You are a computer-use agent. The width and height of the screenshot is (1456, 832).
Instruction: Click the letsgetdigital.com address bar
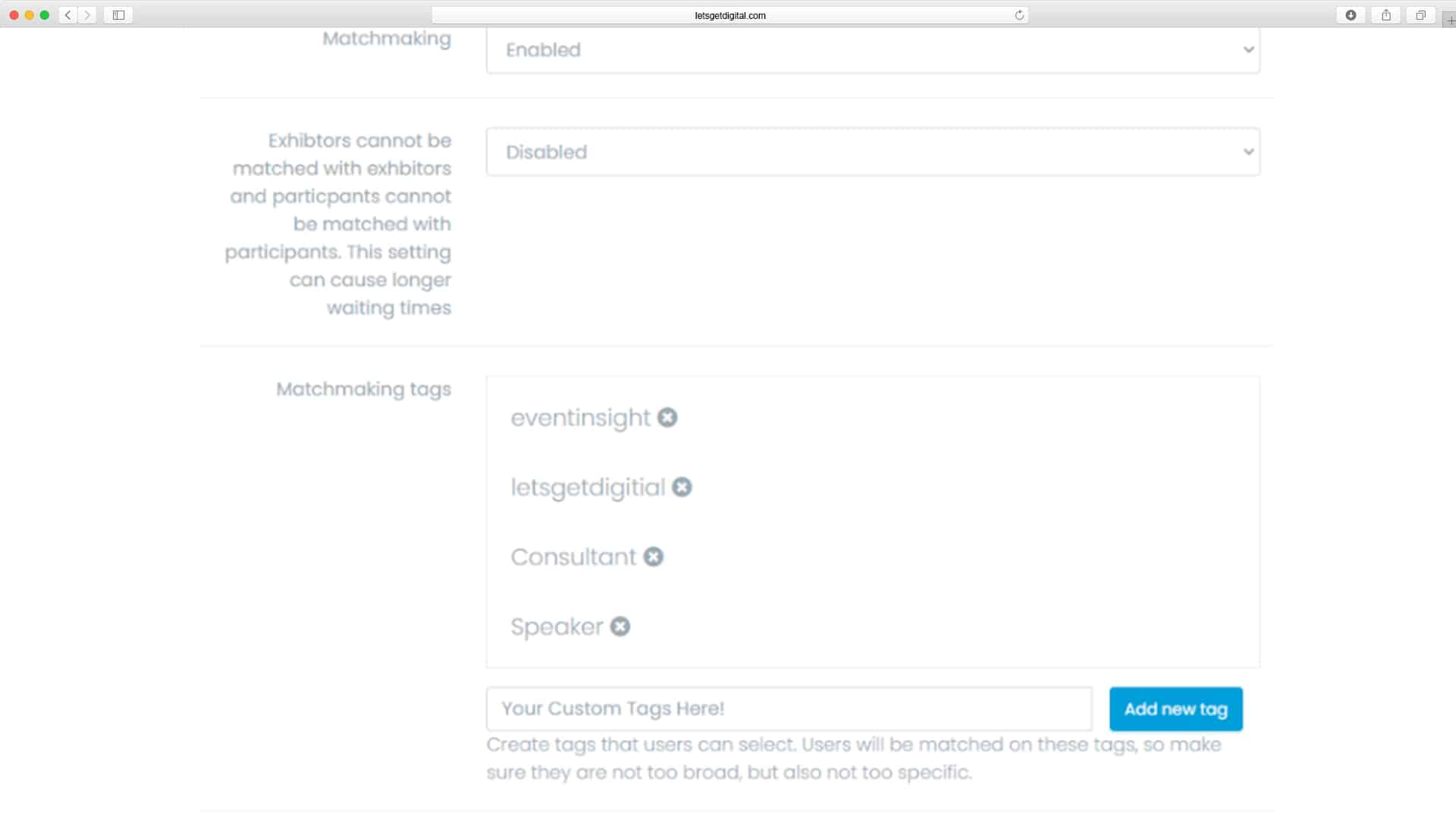point(730,15)
